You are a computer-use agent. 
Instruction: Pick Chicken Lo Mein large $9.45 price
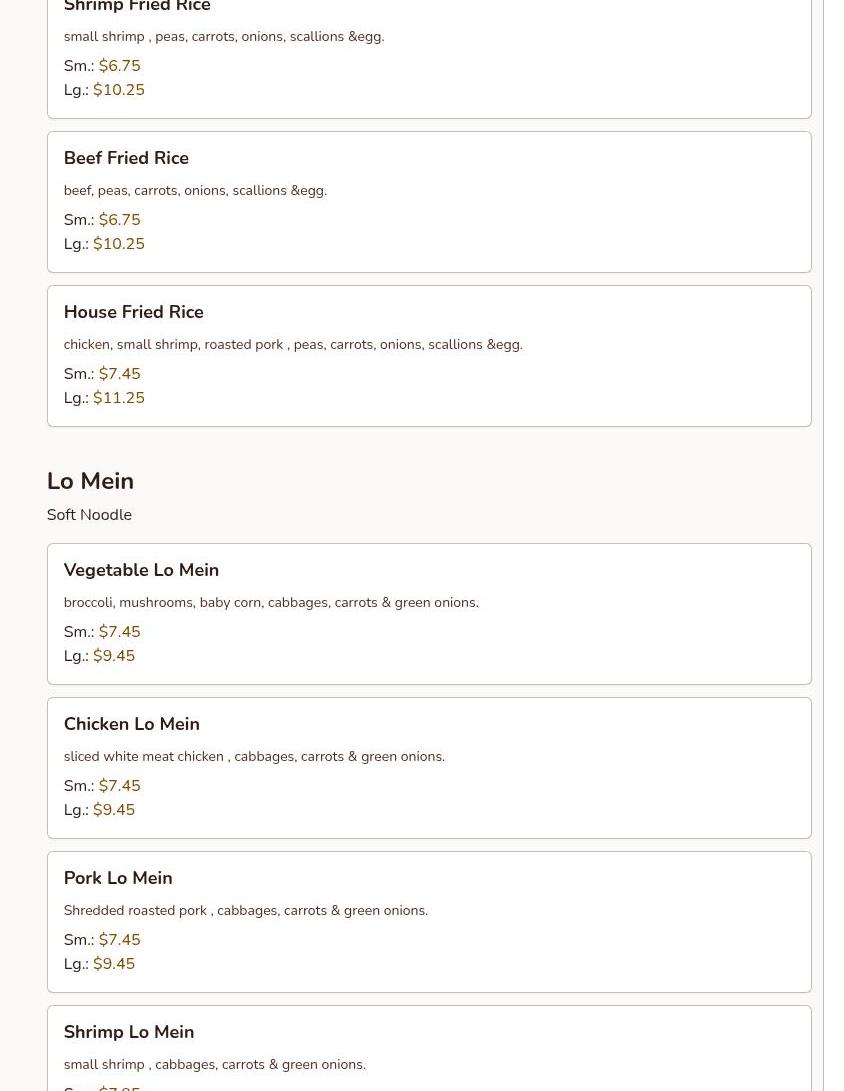113,810
